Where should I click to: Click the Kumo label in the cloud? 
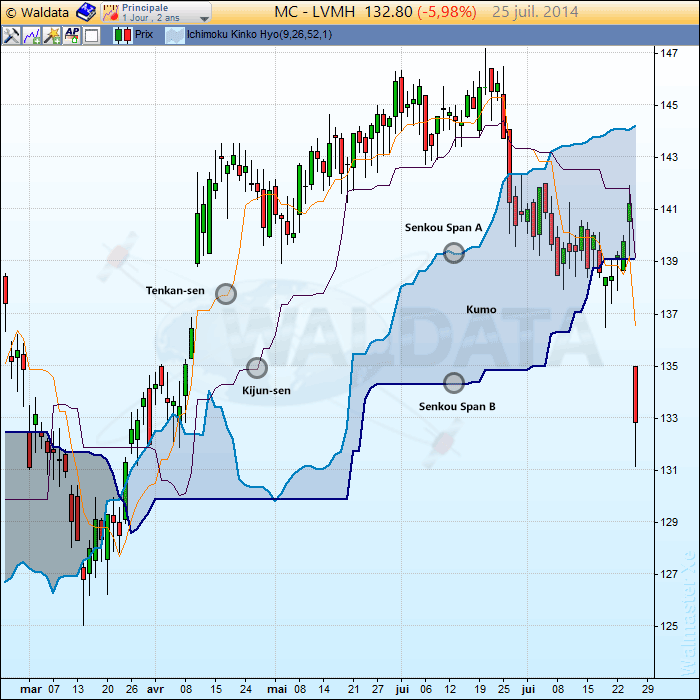[481, 309]
